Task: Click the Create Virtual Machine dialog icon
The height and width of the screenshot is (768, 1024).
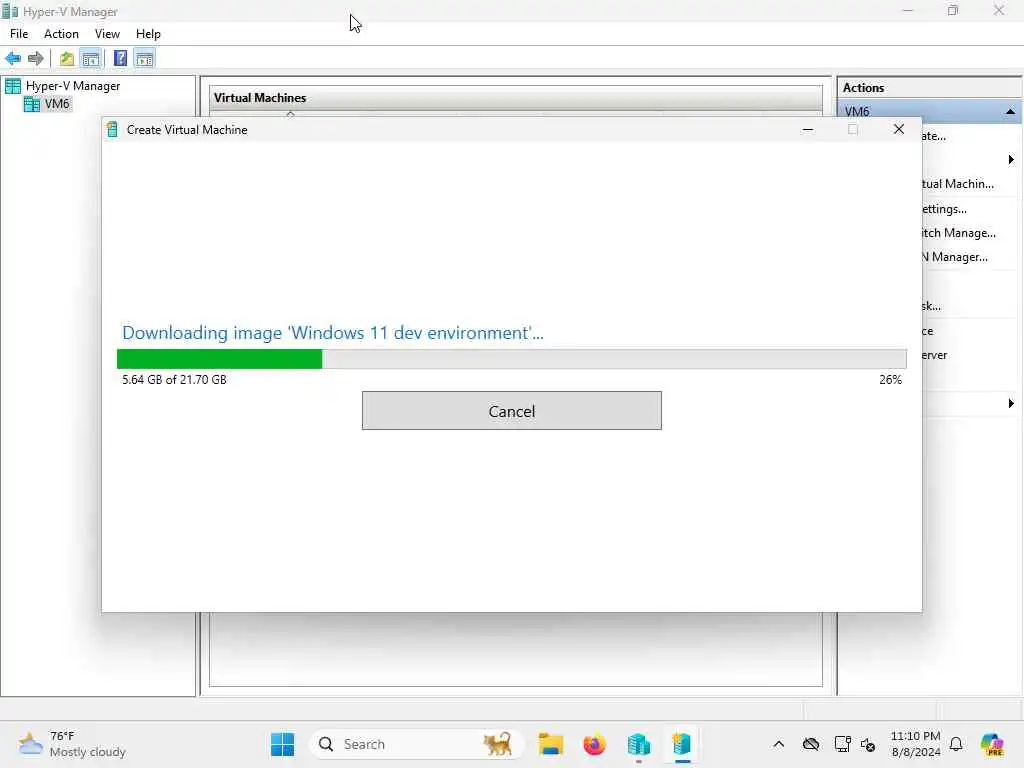Action: pyautogui.click(x=112, y=129)
